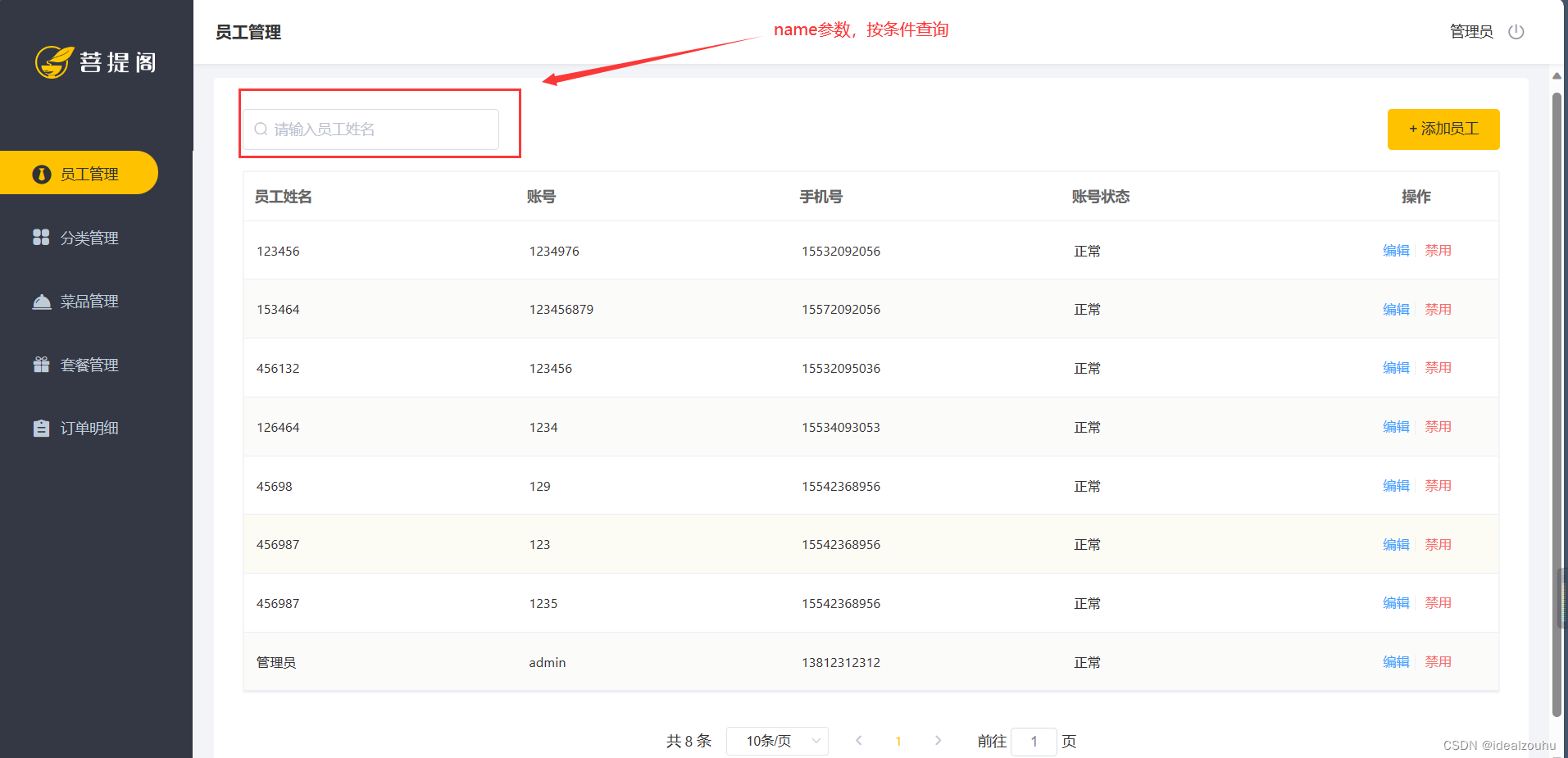This screenshot has height=758, width=1568.
Task: Disable employee with account 123
Action: click(x=1438, y=545)
